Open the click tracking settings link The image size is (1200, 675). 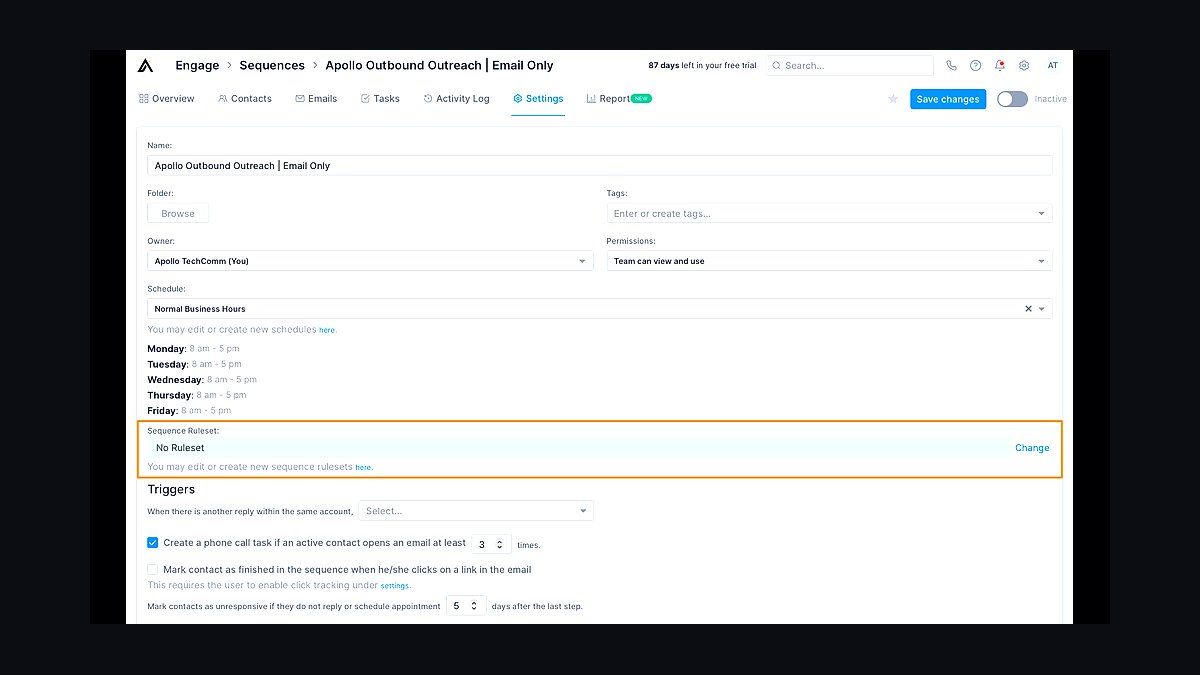click(x=395, y=586)
